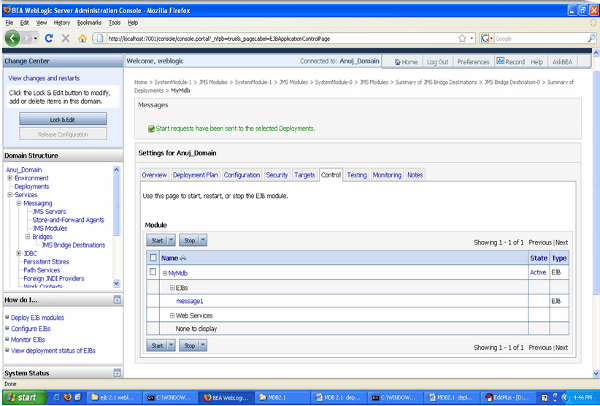
Task: Switch to the Targets tab
Action: tap(305, 175)
